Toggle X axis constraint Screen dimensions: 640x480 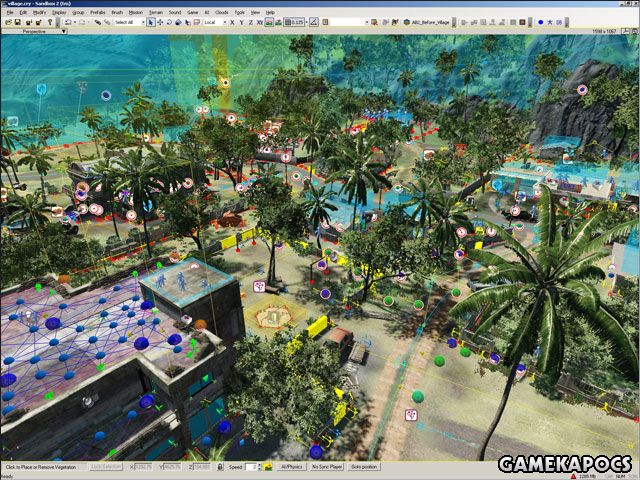pos(232,22)
